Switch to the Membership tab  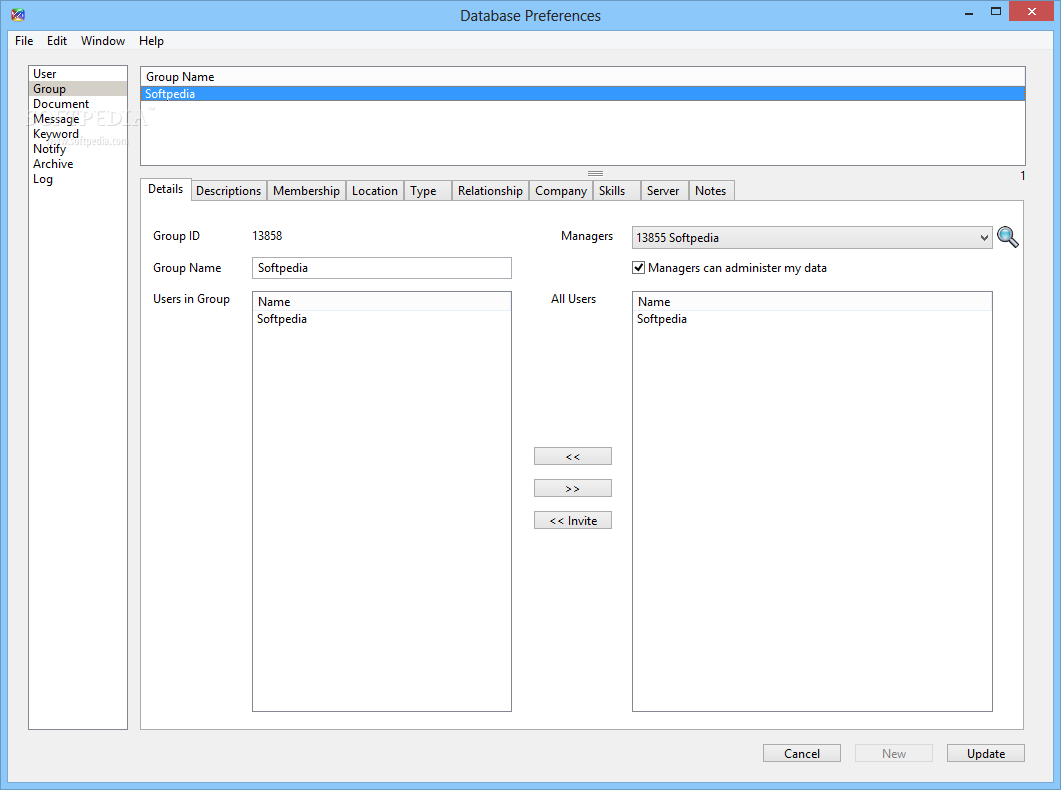(307, 191)
